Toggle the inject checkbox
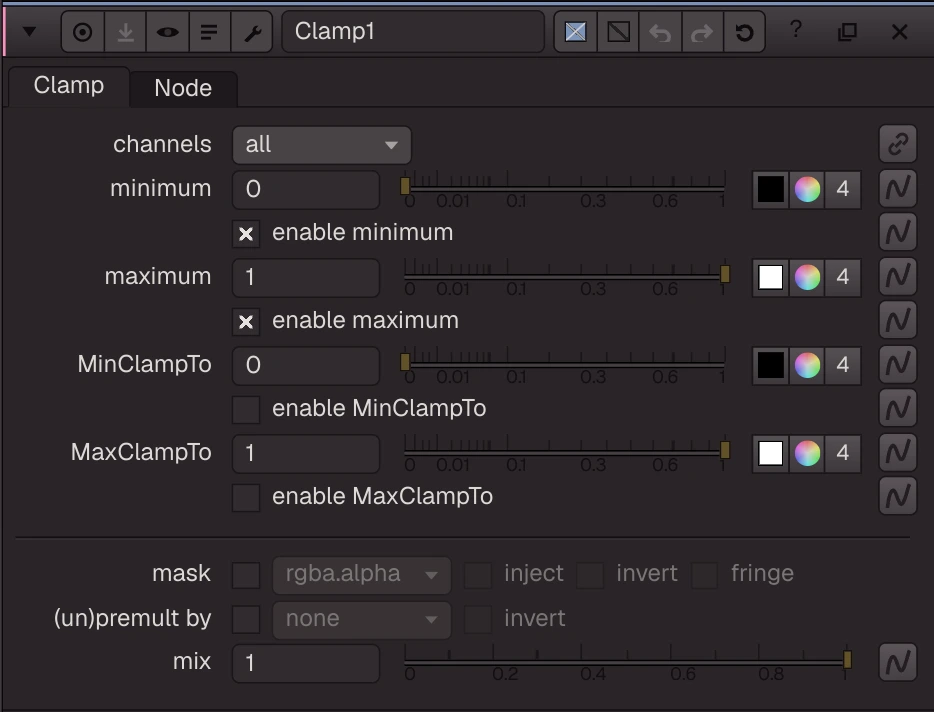This screenshot has height=712, width=934. pos(478,576)
